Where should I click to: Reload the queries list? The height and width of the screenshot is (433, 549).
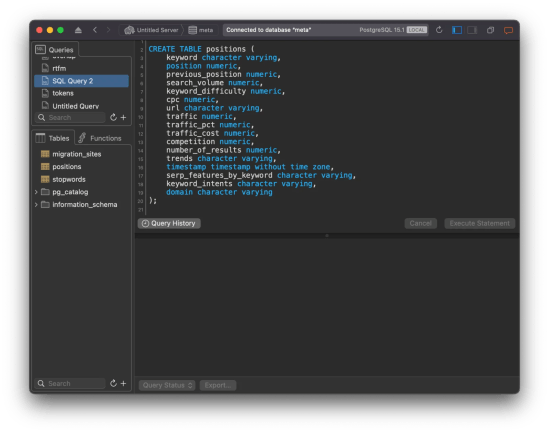[113, 117]
